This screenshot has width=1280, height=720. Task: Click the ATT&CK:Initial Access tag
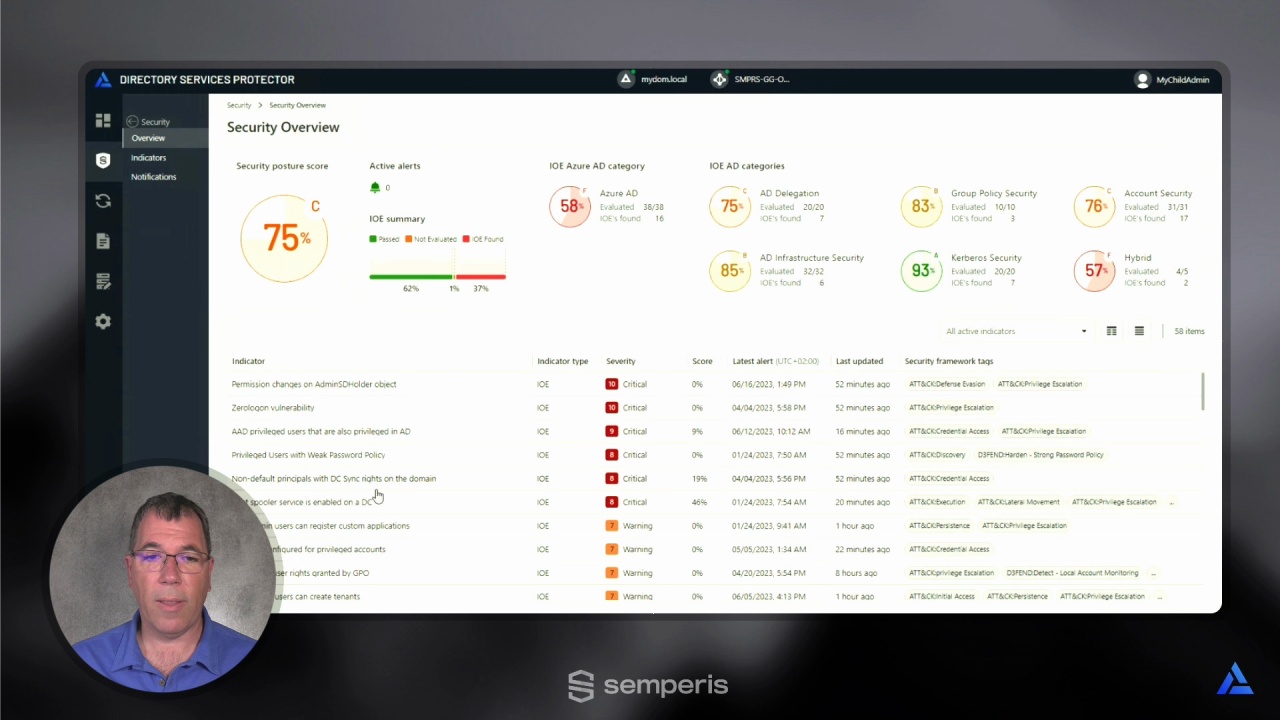pyautogui.click(x=941, y=597)
